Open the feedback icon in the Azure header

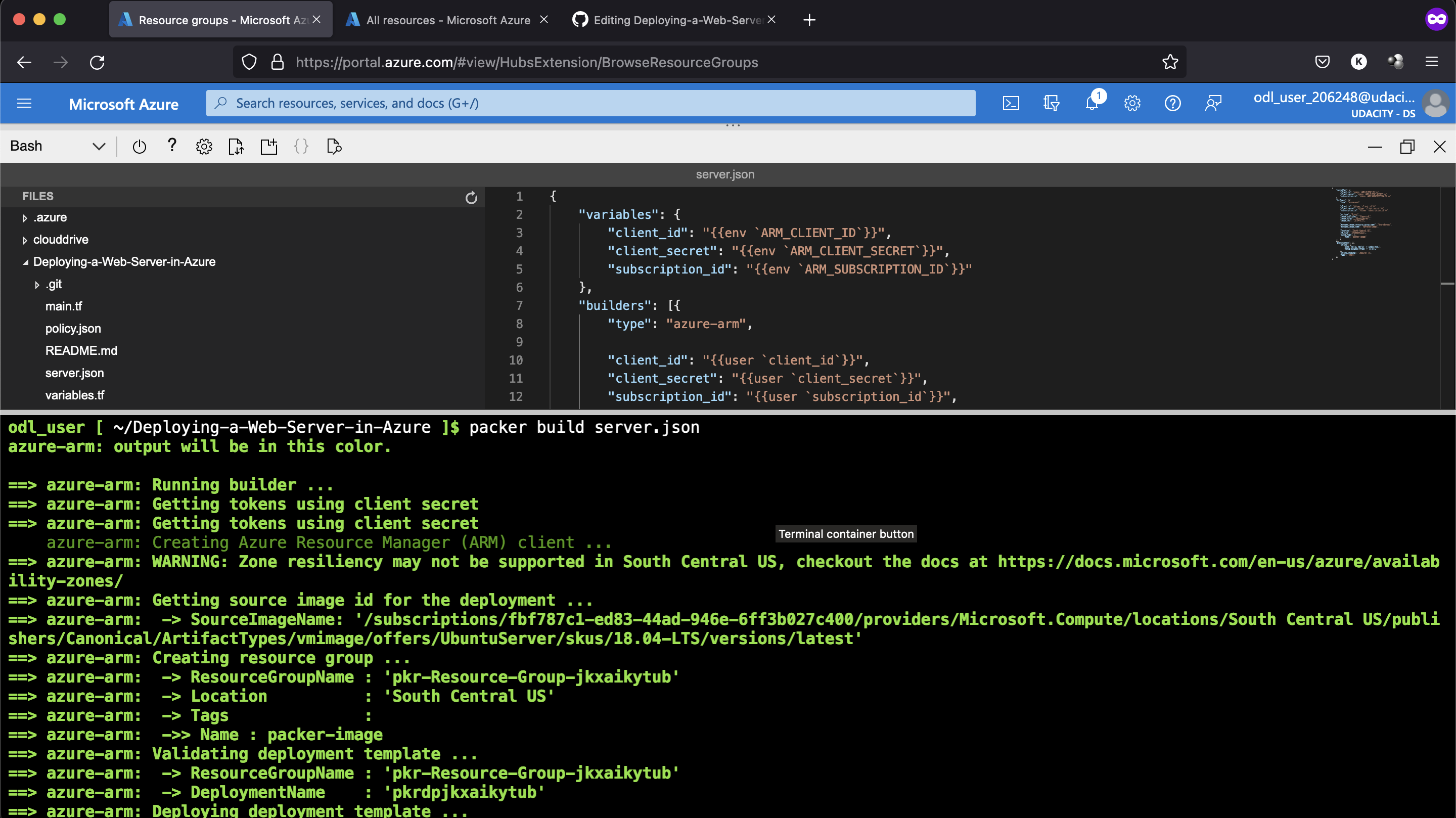pos(1213,103)
